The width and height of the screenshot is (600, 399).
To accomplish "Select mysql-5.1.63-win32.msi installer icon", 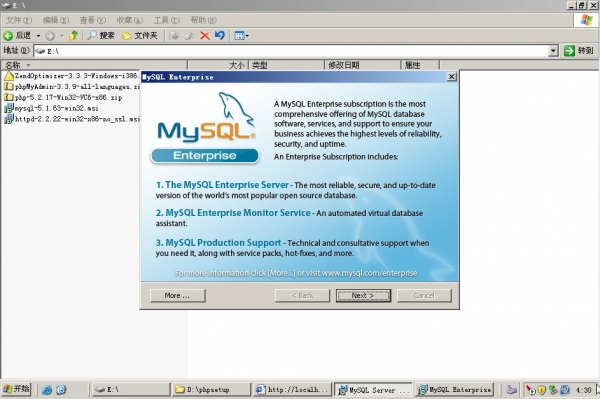I will (8, 108).
